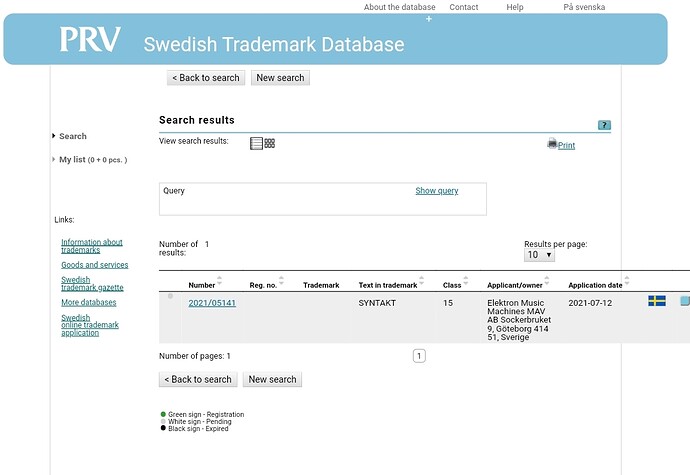Expand the Search sidebar item
The height and width of the screenshot is (475, 690).
click(73, 136)
